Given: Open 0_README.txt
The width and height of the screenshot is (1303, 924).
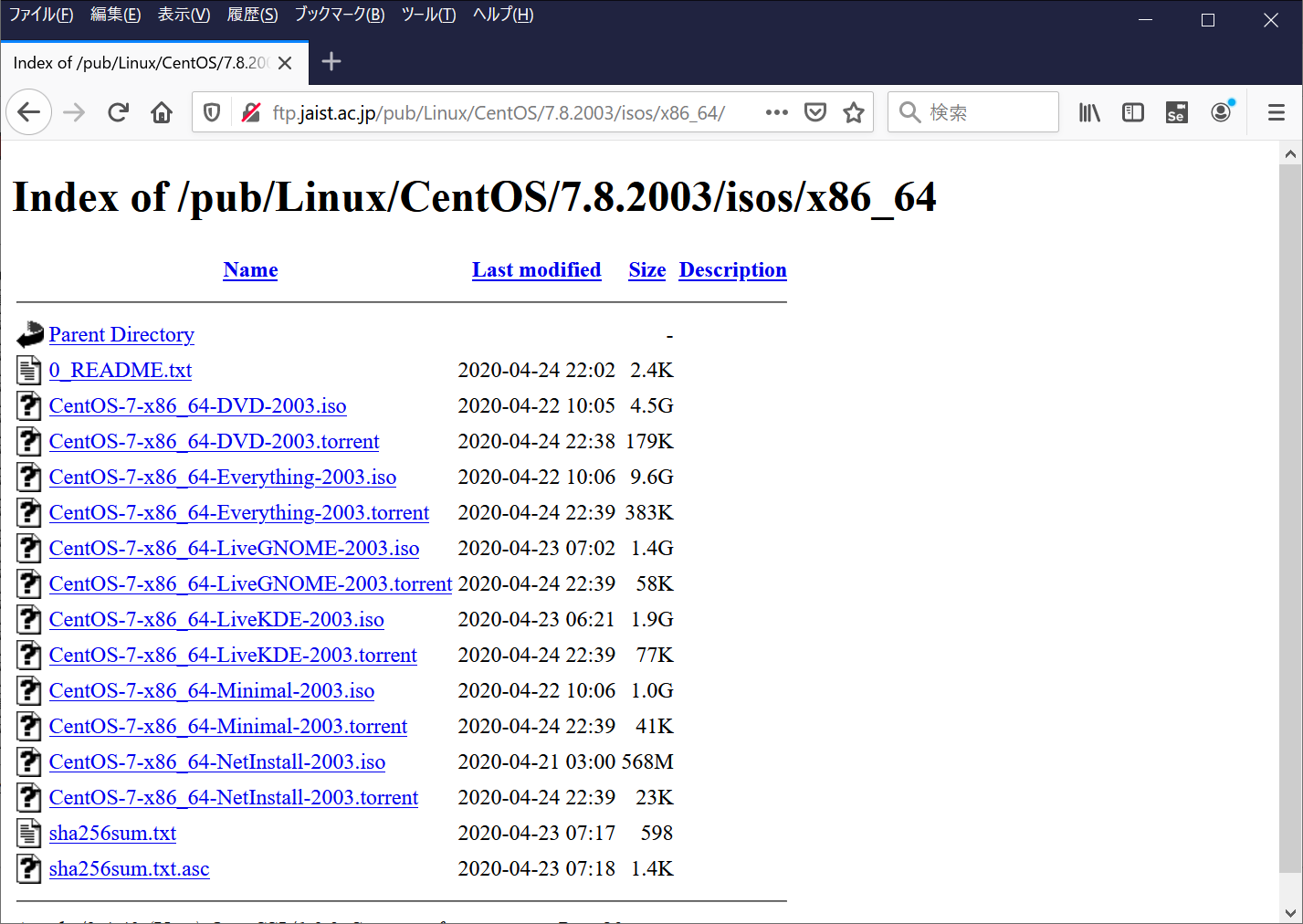Looking at the screenshot, I should click(x=121, y=370).
